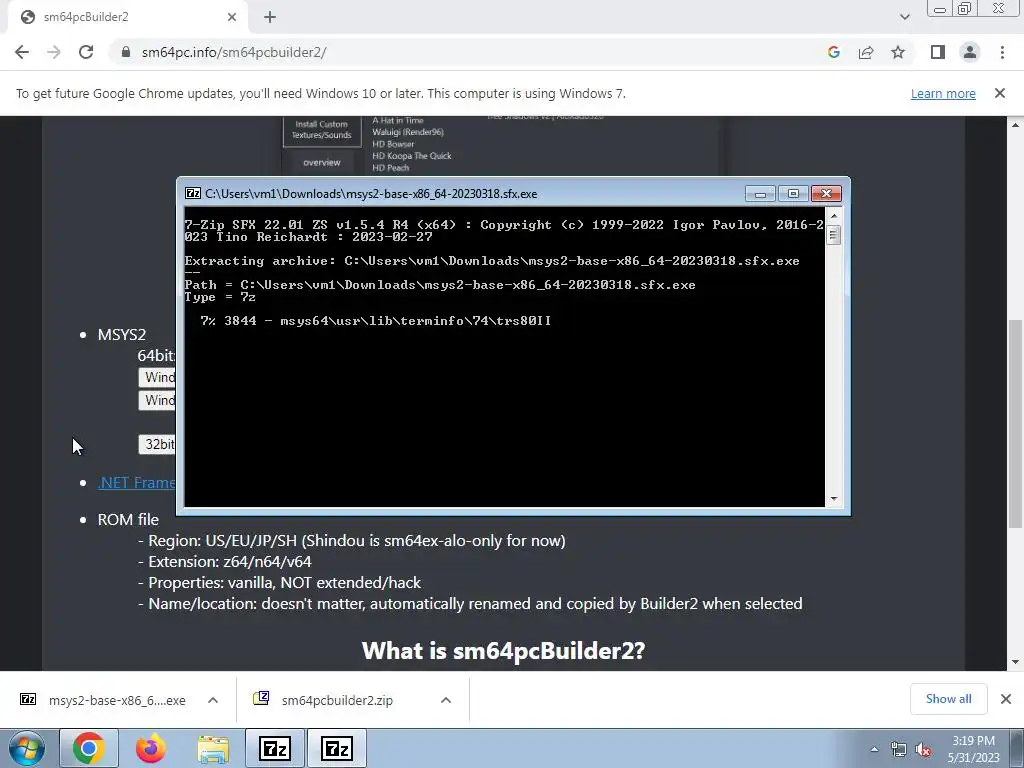1024x768 pixels.
Task: Toggle Chrome side panel
Action: 938,52
